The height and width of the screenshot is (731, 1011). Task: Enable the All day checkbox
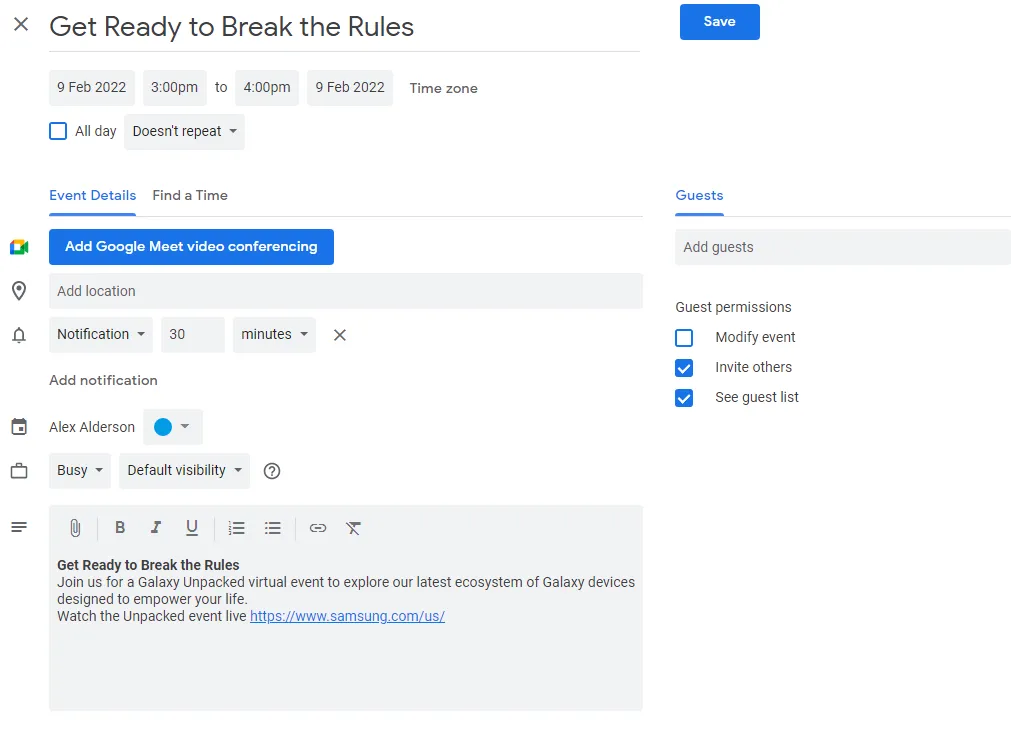tap(58, 132)
